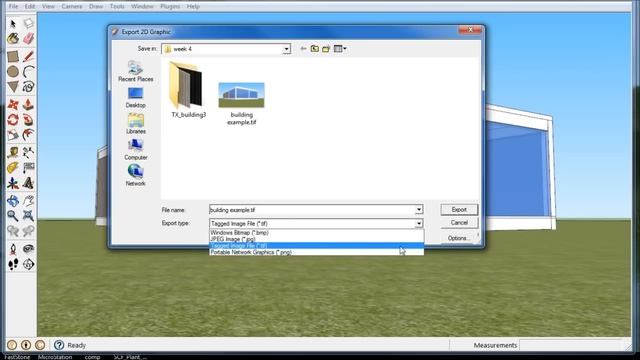Go to Recent Places shortcut

[x=136, y=71]
